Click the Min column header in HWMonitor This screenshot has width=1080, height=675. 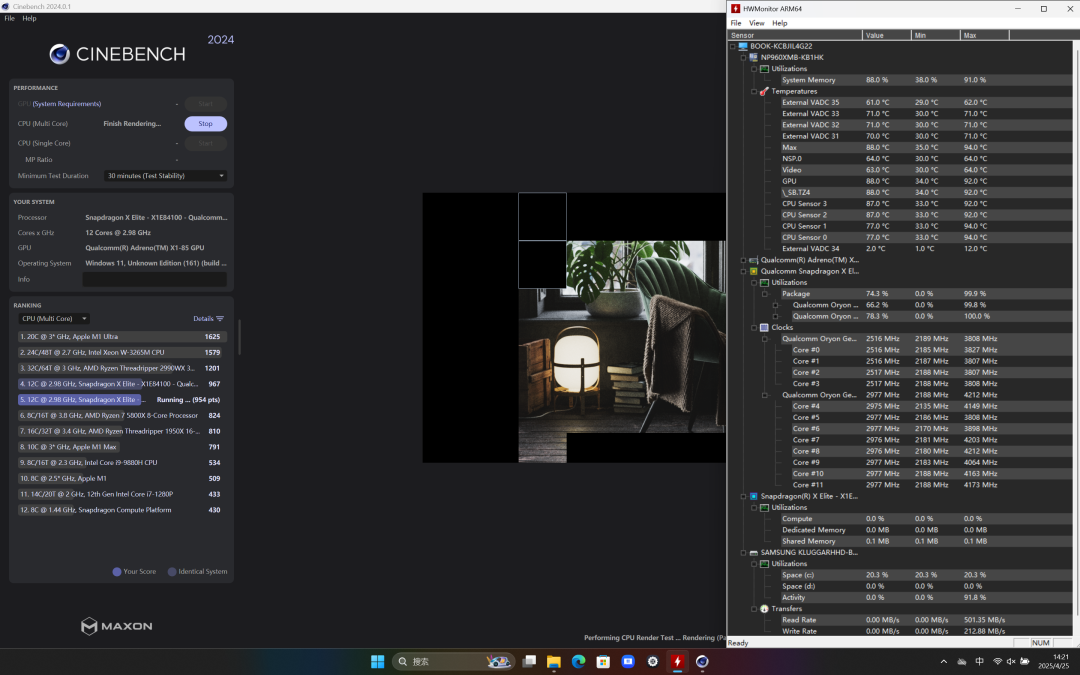[935, 35]
